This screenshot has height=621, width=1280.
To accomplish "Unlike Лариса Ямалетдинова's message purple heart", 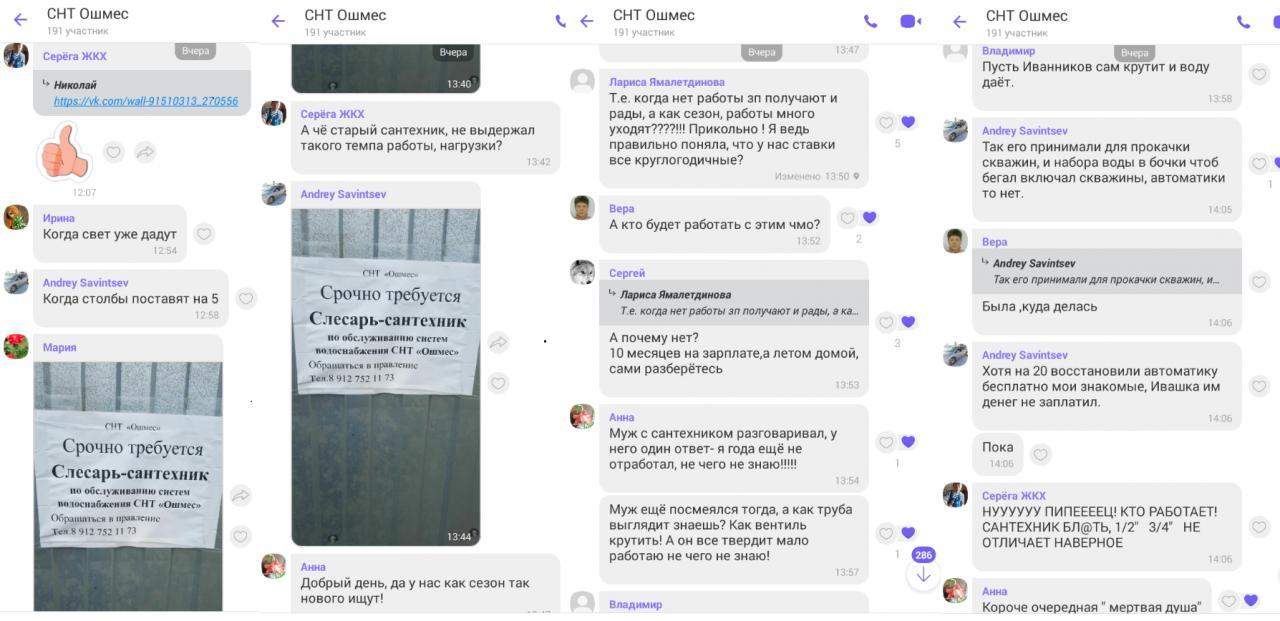I will [x=908, y=122].
